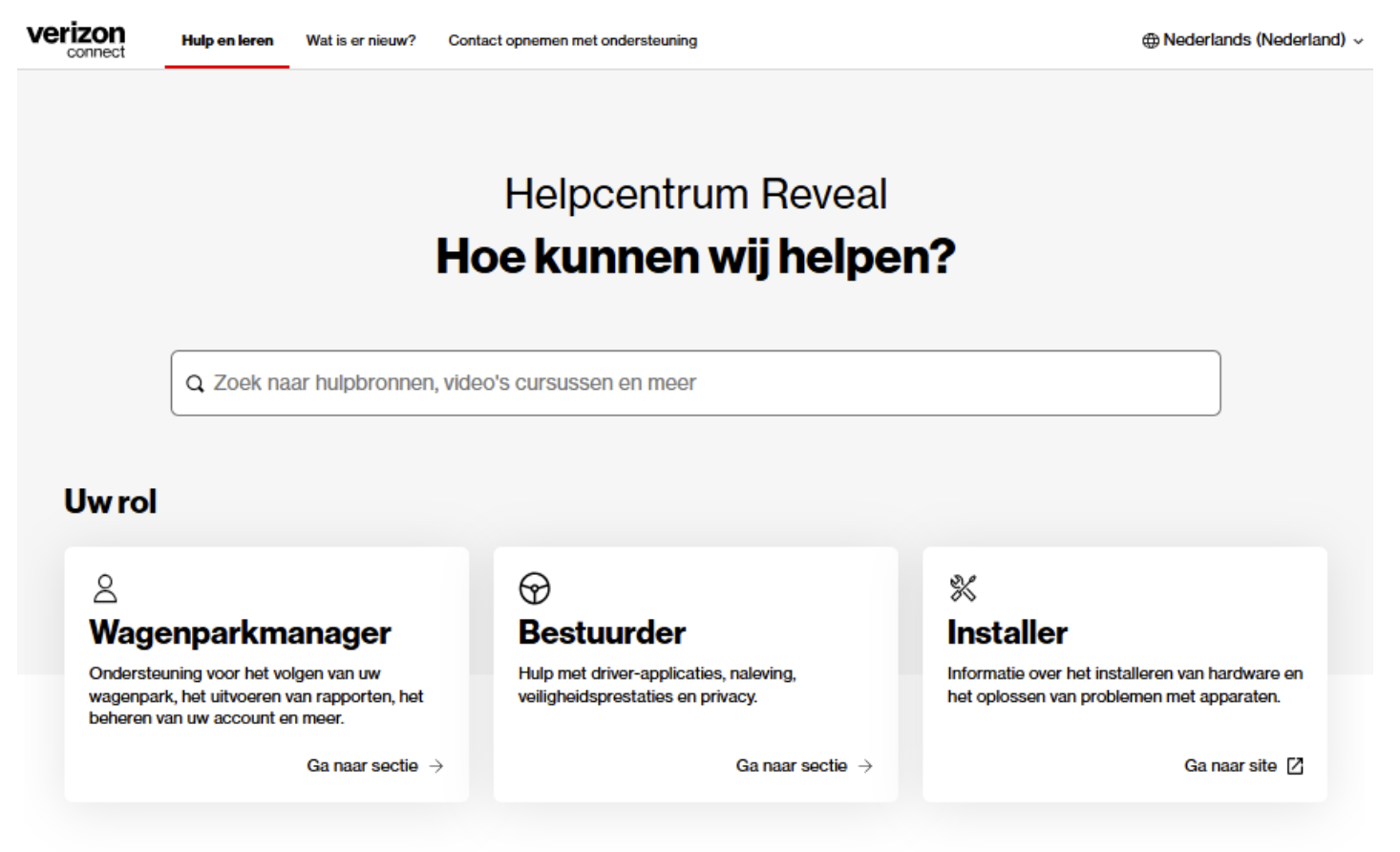This screenshot has width=1400, height=852.
Task: Select the Installer heading
Action: pyautogui.click(x=1007, y=632)
